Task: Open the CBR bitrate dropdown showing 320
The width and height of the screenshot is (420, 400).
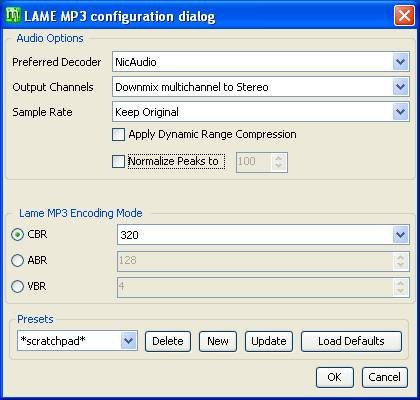Action: pos(400,235)
